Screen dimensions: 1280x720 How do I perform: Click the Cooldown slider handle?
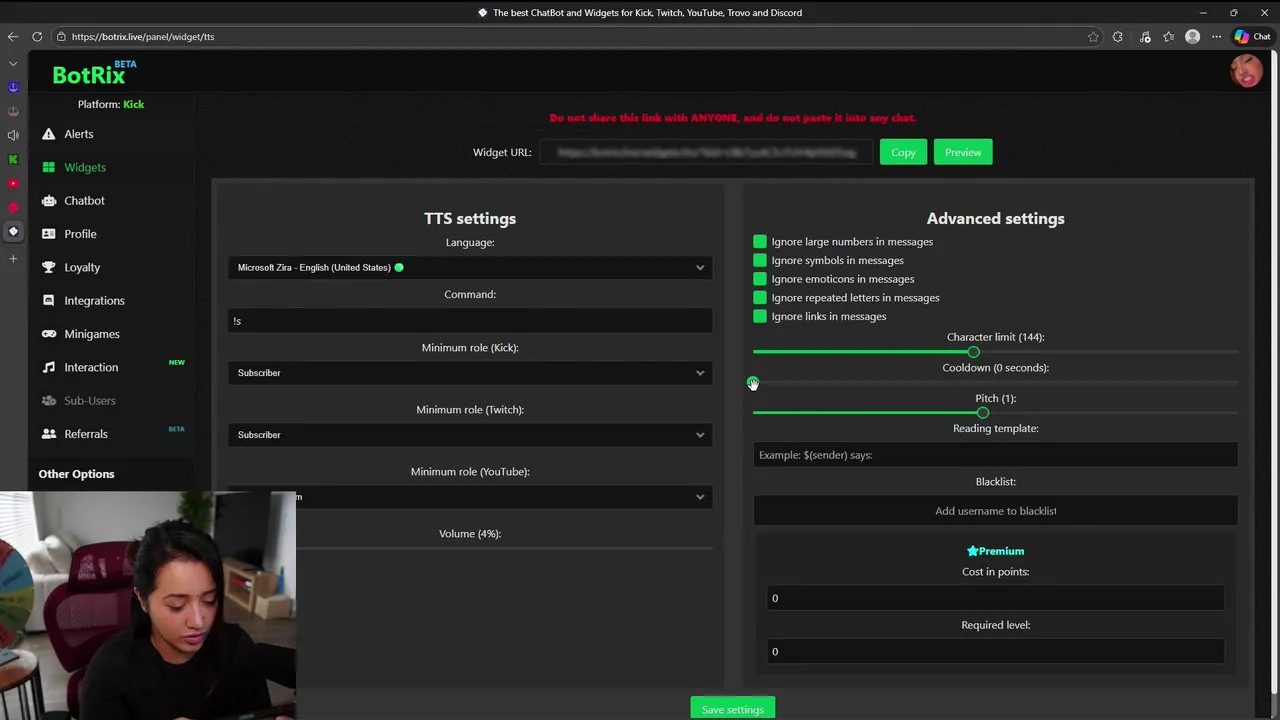753,382
